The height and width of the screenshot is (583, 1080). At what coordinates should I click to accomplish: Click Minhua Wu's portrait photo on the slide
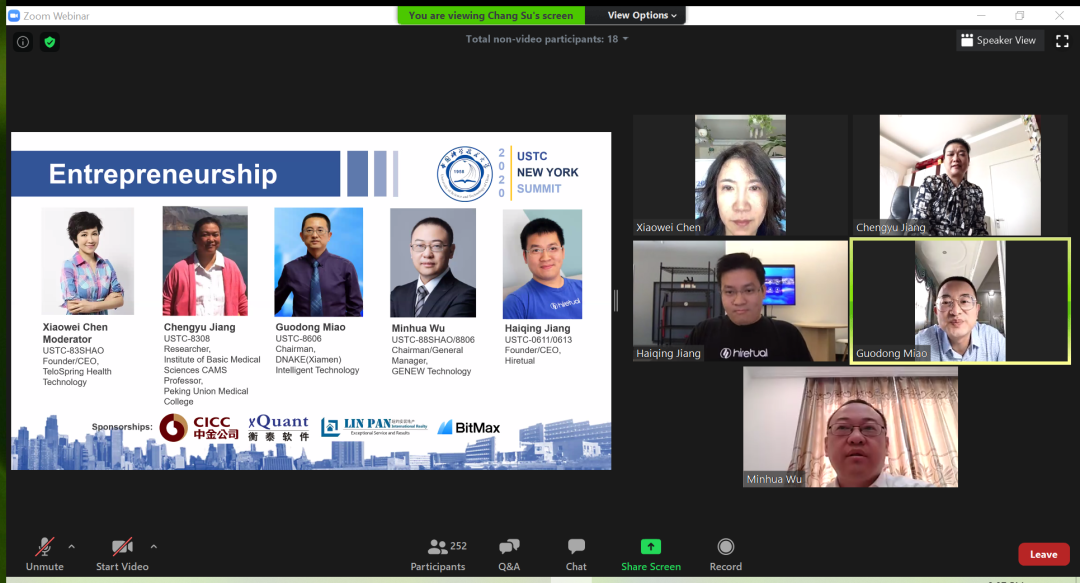pyautogui.click(x=433, y=263)
